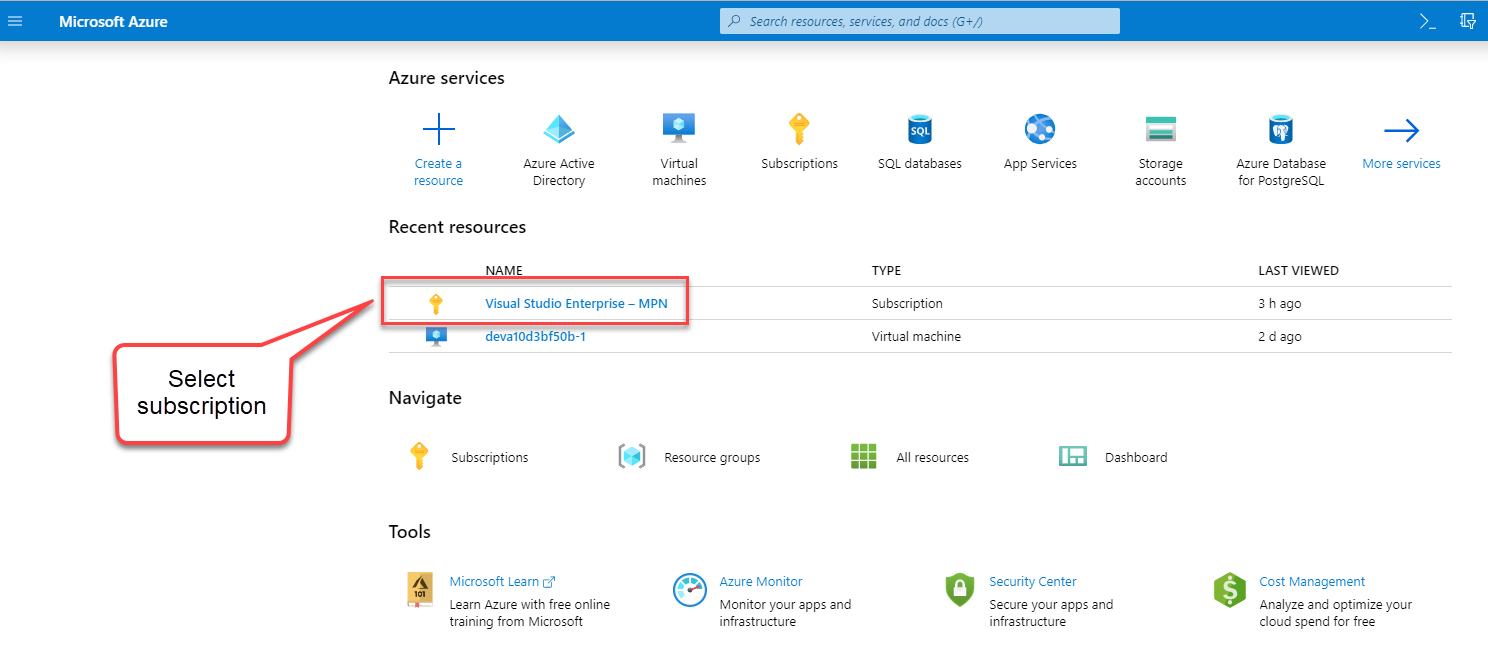Click Azure Monitor gauge icon
1488x662 pixels.
coord(690,590)
